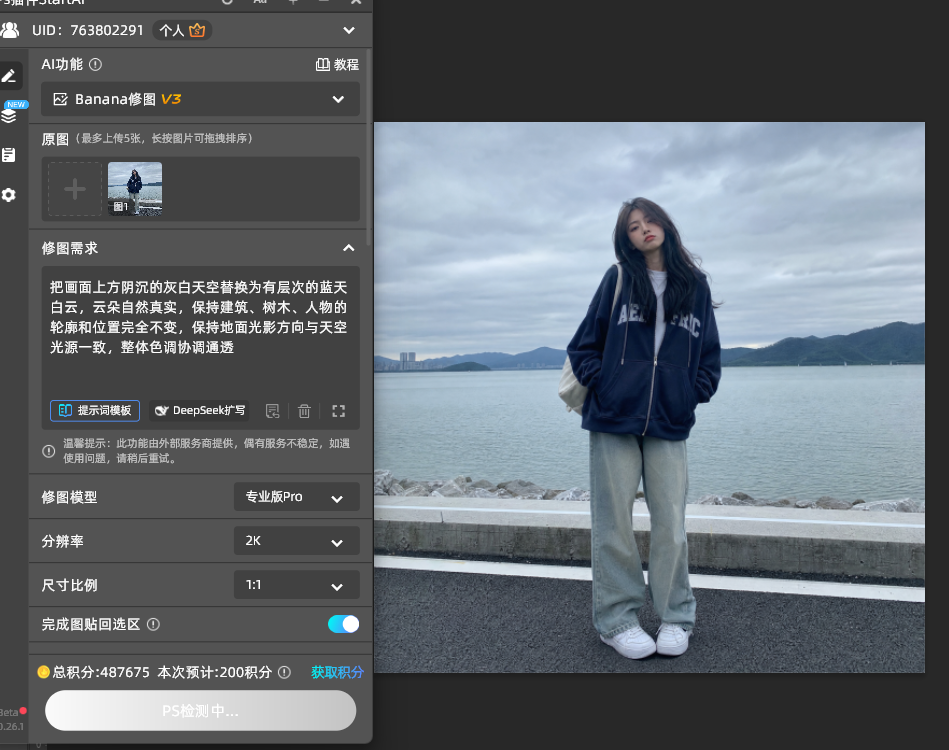Viewport: 949px width, 750px height.
Task: Select the edit pencil sidebar icon
Action: [x=9, y=76]
